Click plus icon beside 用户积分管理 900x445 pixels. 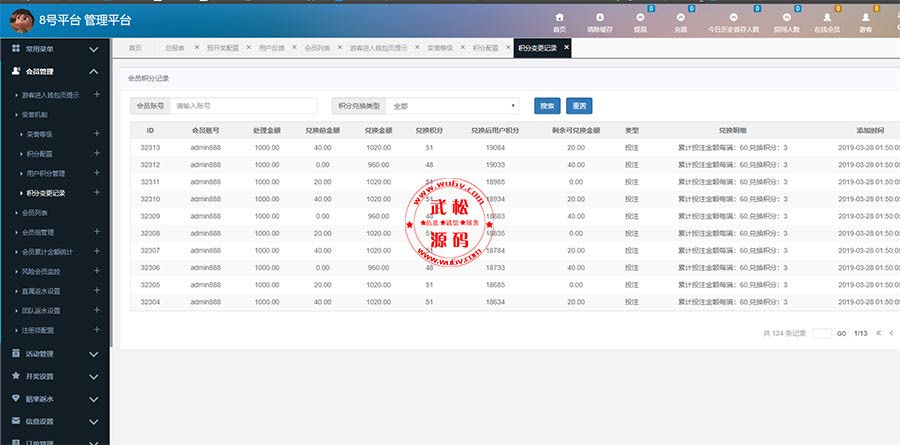(x=97, y=173)
